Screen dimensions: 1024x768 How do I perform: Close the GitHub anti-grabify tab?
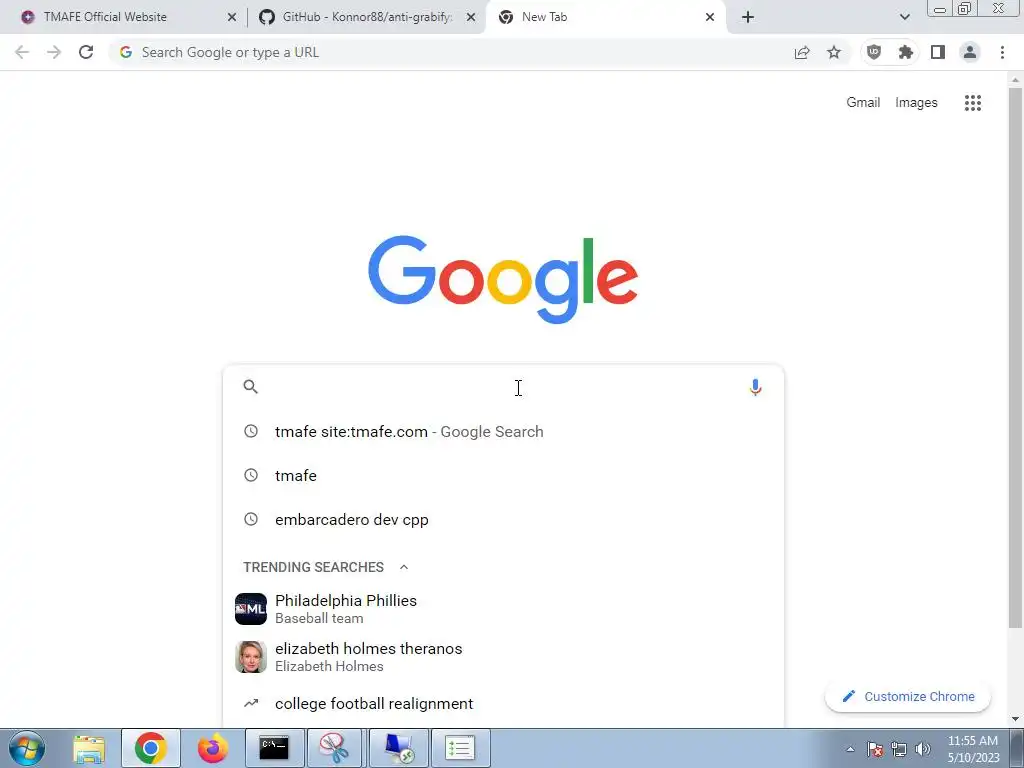click(x=471, y=17)
